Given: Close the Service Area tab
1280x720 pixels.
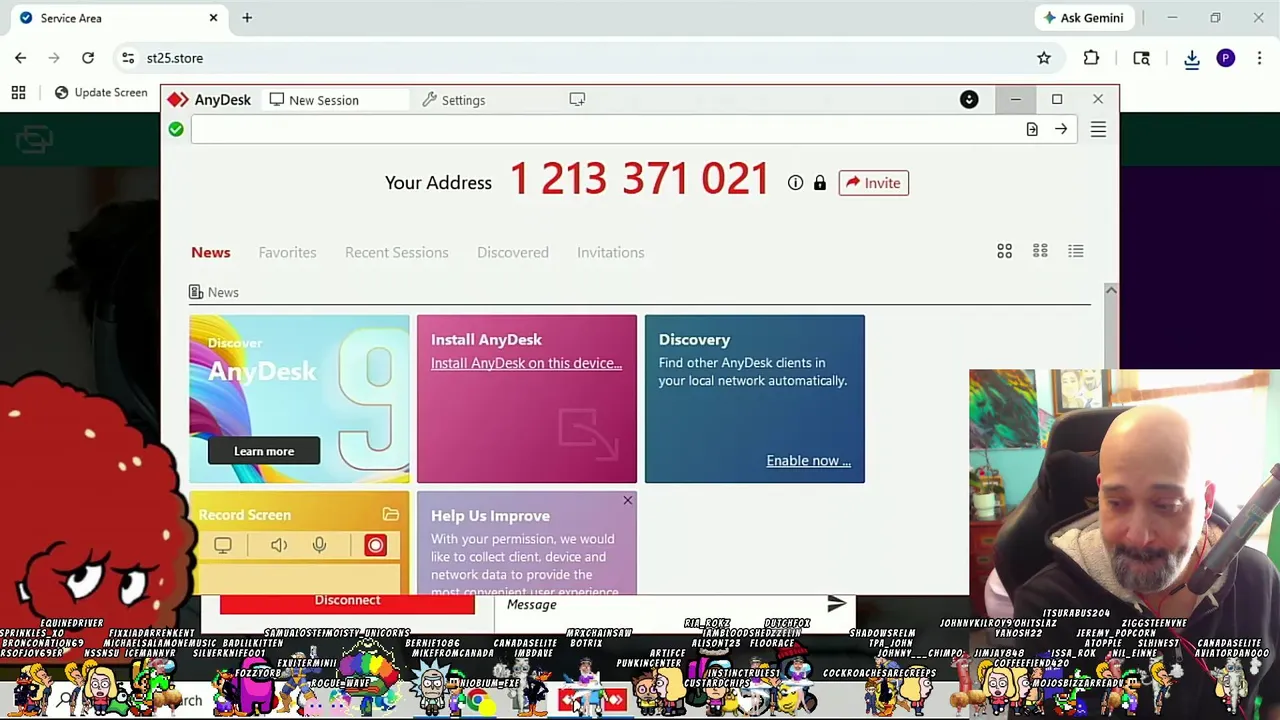Looking at the screenshot, I should pos(213,18).
